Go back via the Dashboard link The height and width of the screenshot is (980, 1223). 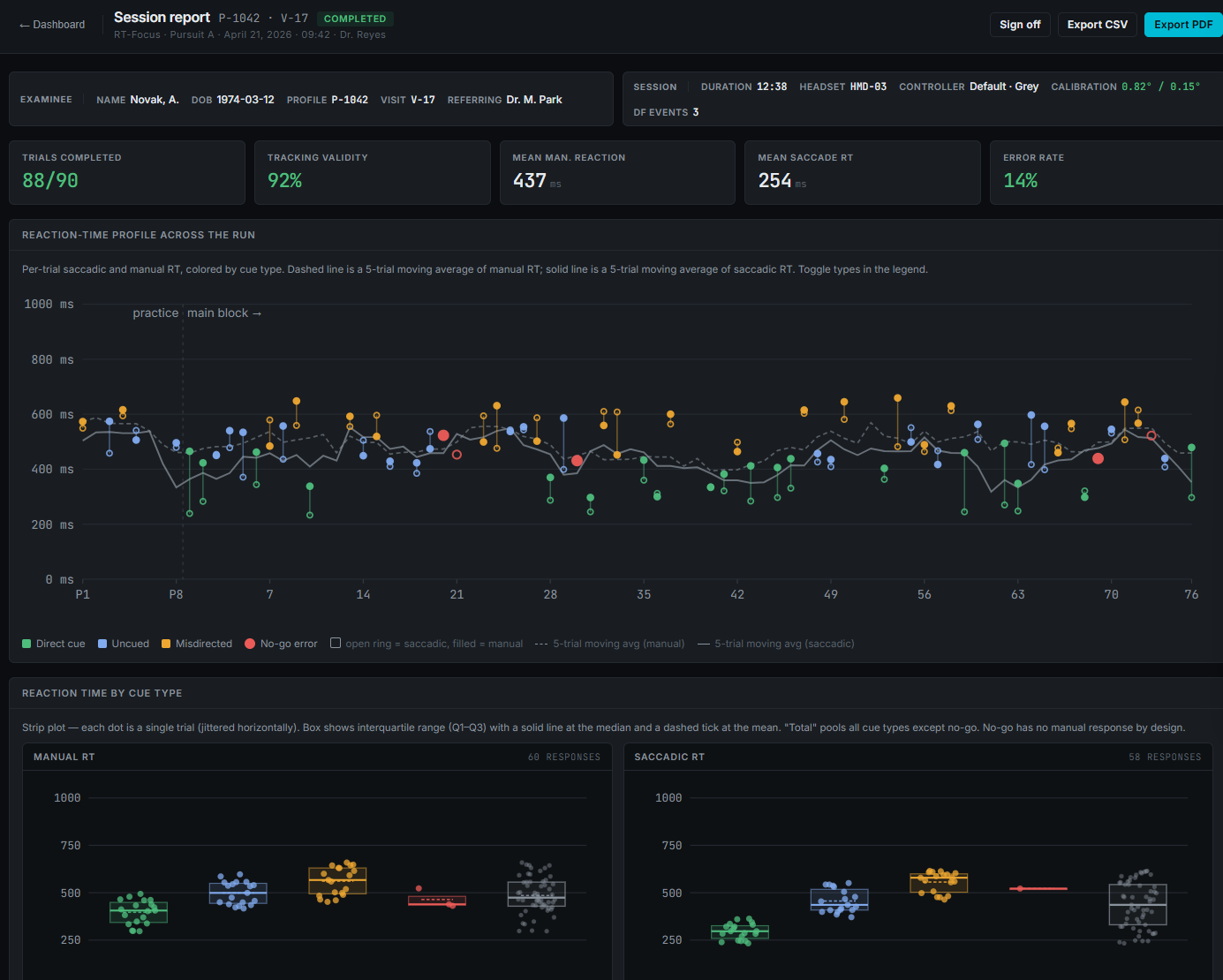pyautogui.click(x=52, y=25)
